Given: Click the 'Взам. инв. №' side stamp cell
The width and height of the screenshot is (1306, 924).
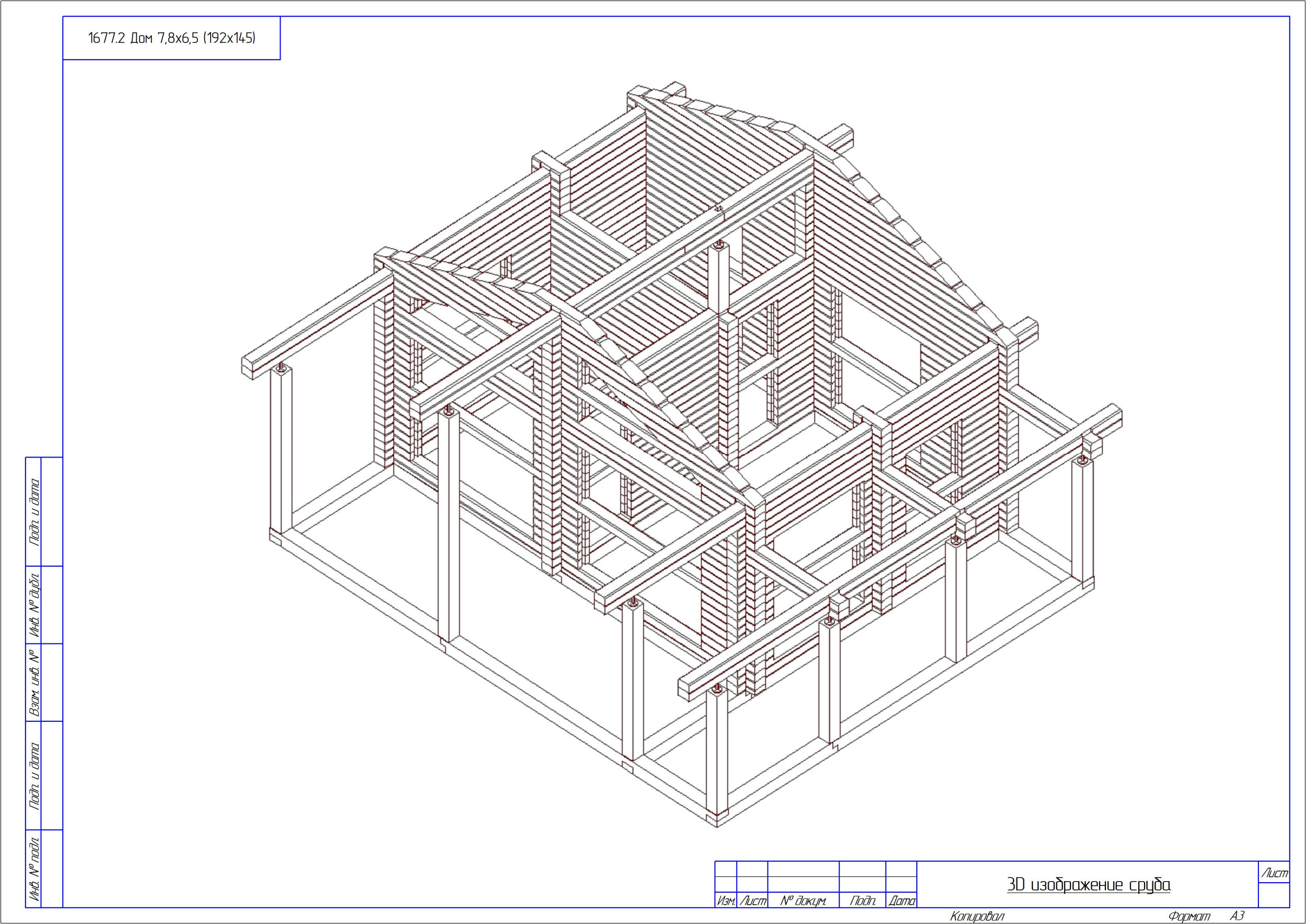Looking at the screenshot, I should tap(33, 682).
